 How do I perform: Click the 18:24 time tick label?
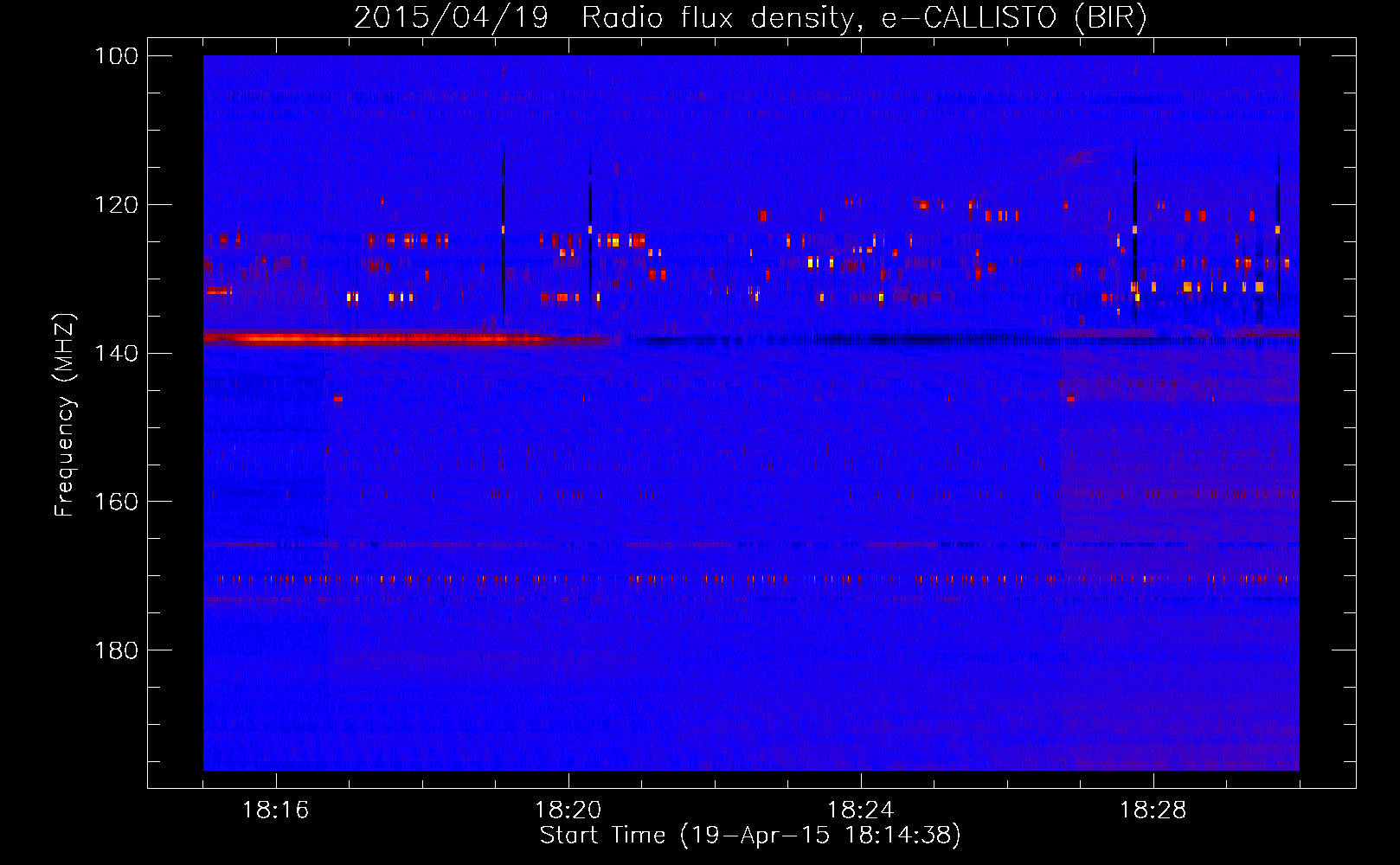[x=861, y=811]
